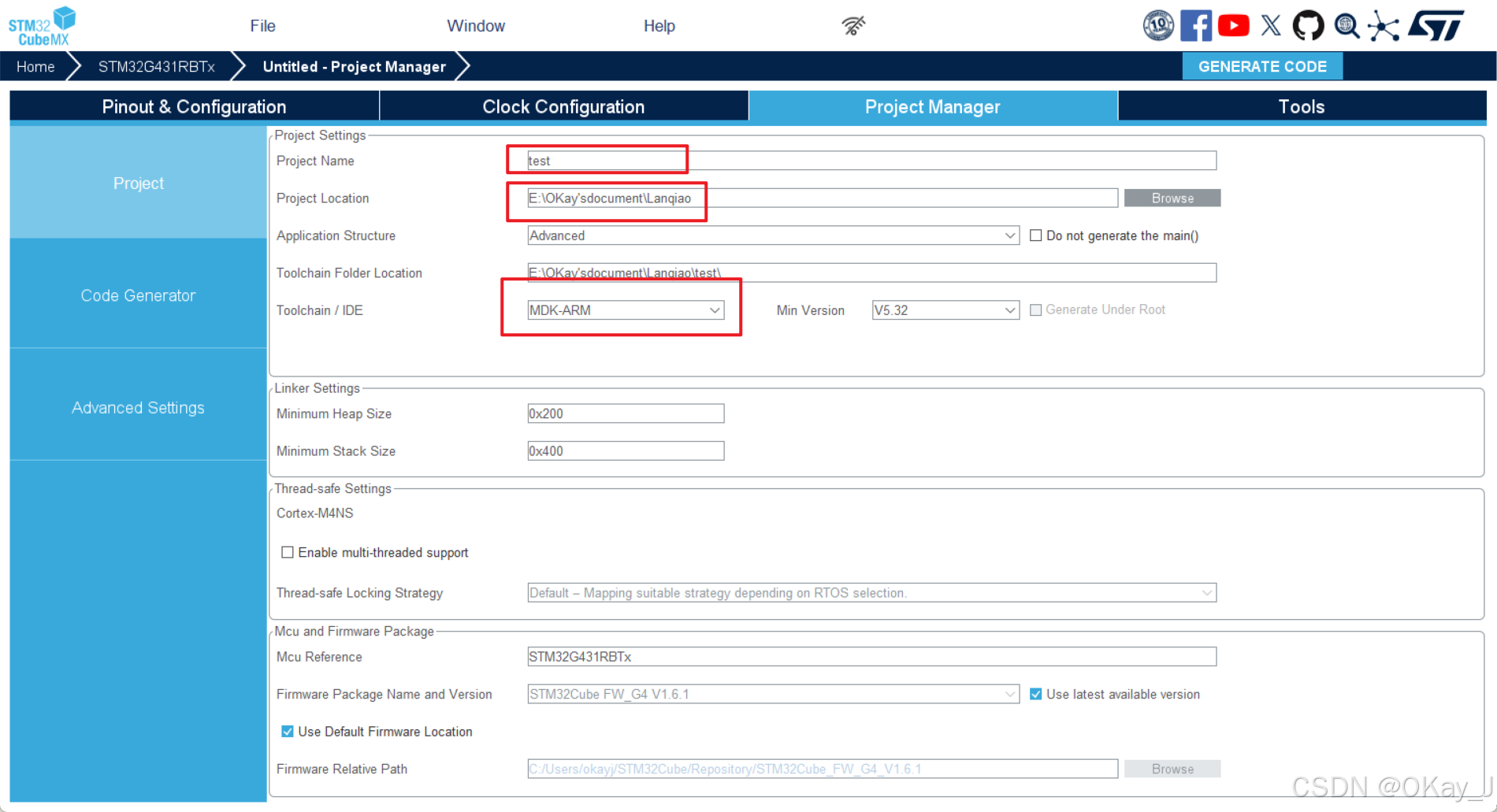Screen dimensions: 1497x812
Task: Toggle Generate Under Root checkbox
Action: pyautogui.click(x=1036, y=310)
